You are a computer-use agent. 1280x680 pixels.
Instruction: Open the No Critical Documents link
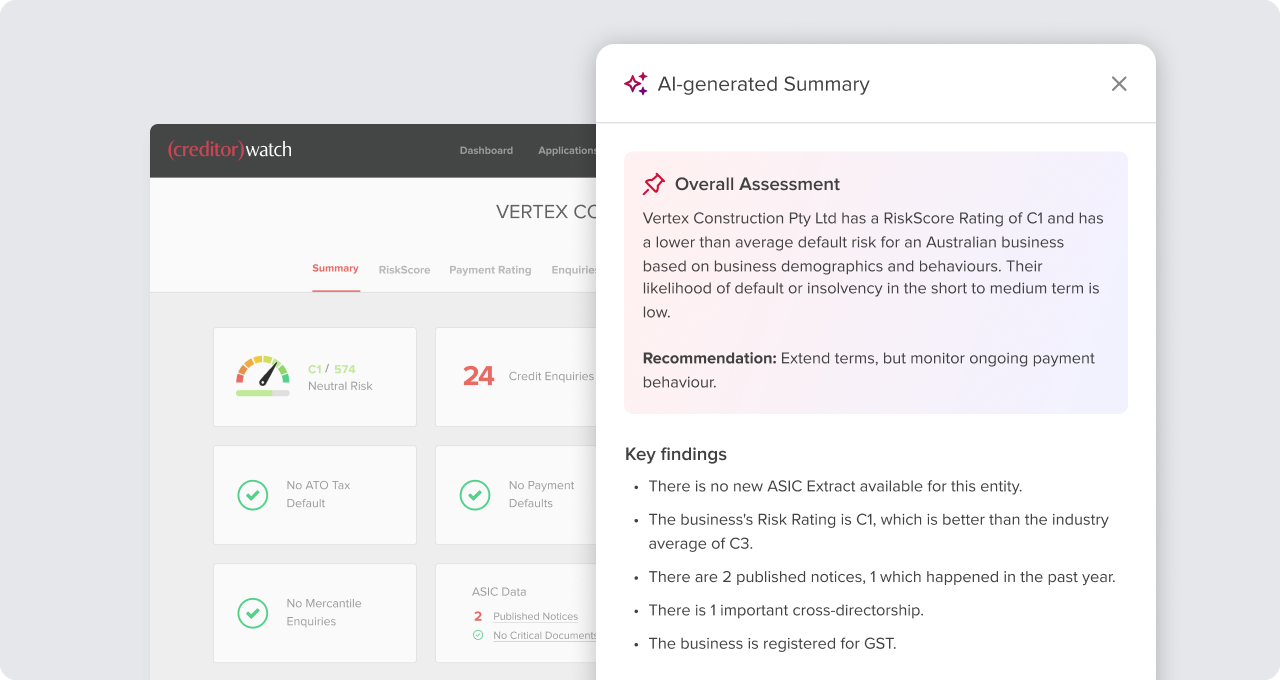tap(545, 636)
